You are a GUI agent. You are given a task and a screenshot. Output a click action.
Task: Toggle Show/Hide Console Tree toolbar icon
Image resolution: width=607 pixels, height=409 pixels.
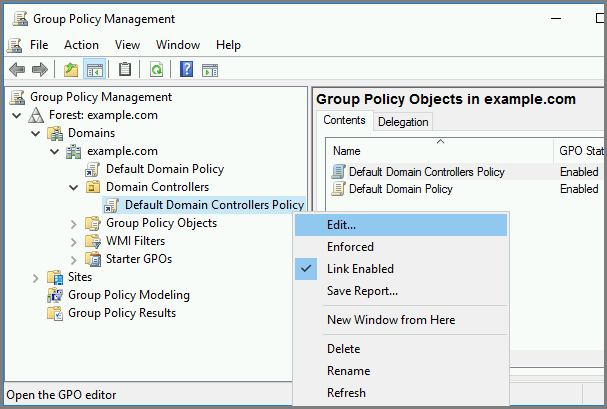[x=95, y=69]
